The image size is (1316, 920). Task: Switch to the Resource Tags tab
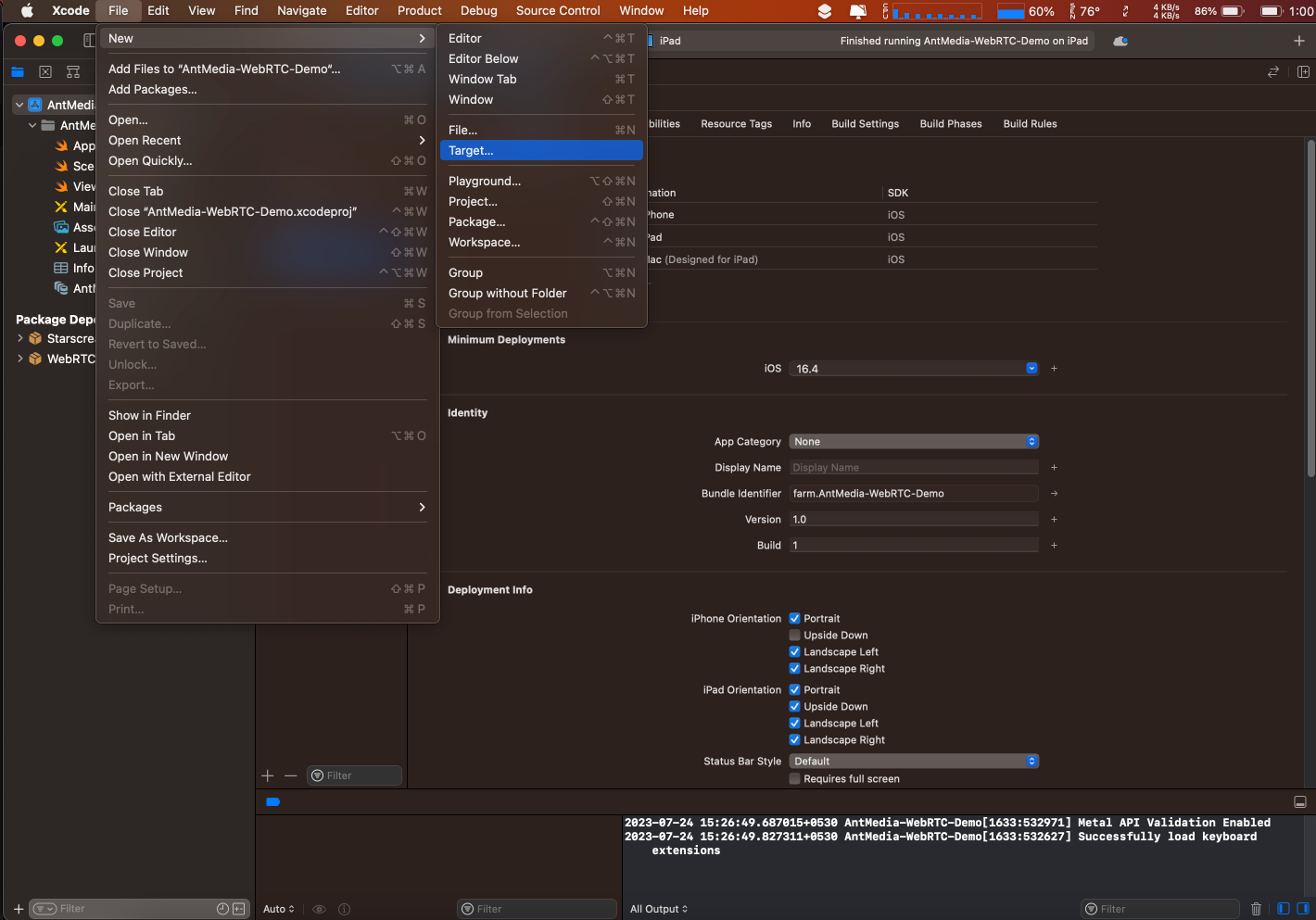pos(736,124)
